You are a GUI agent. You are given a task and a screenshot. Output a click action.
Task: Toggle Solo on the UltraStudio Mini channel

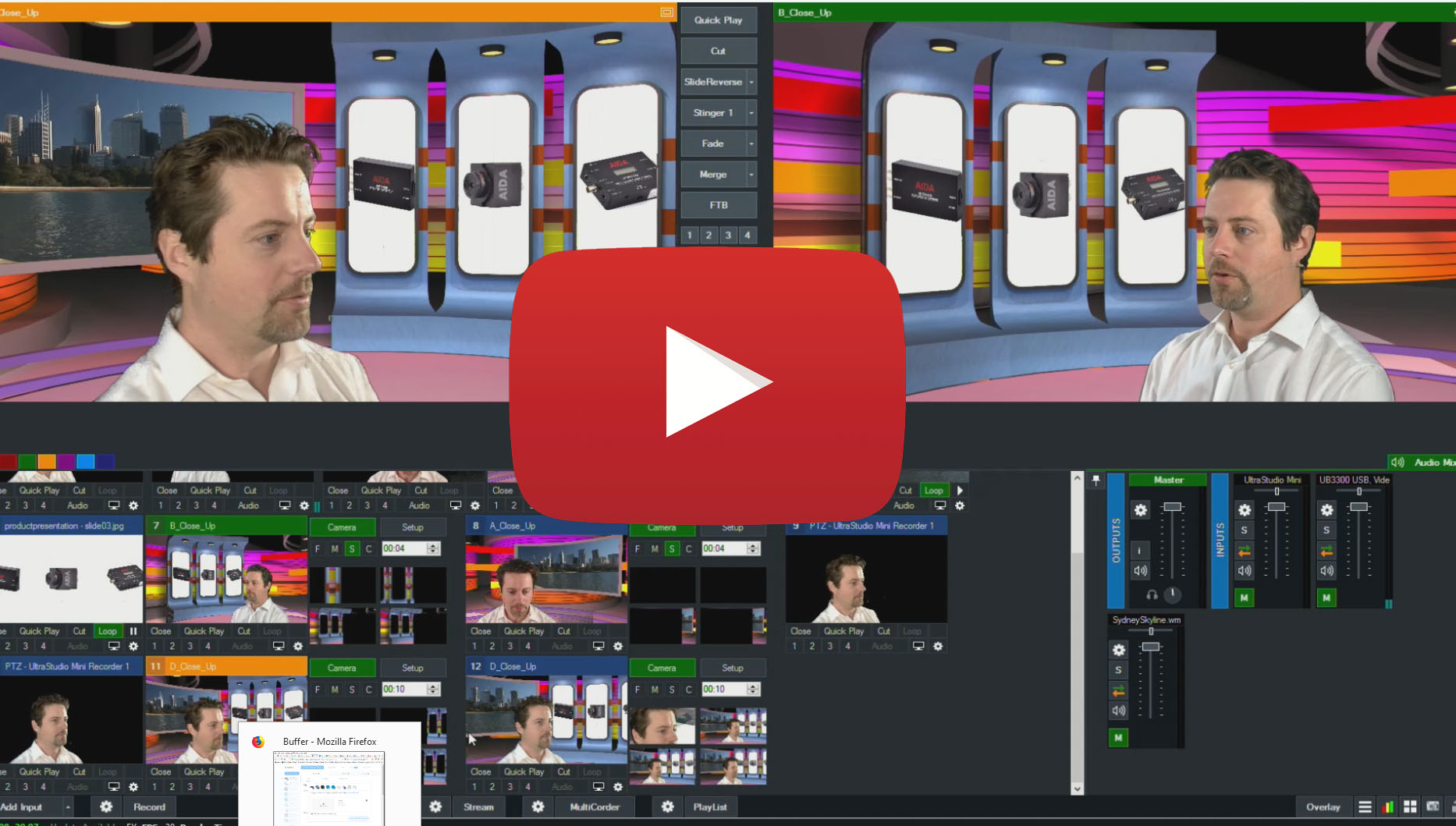(x=1244, y=530)
